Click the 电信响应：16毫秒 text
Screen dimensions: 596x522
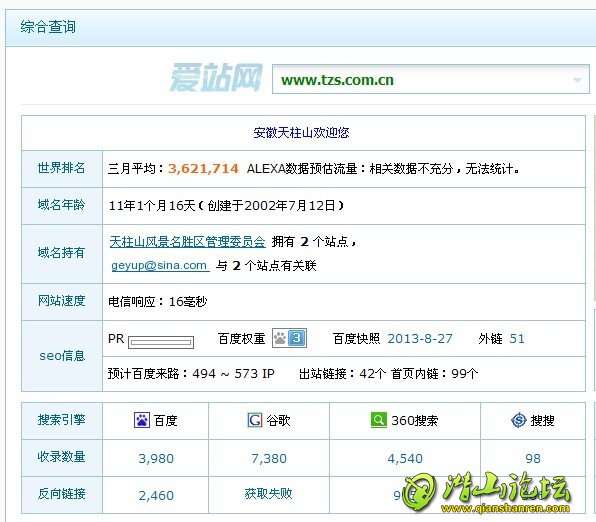click(158, 301)
